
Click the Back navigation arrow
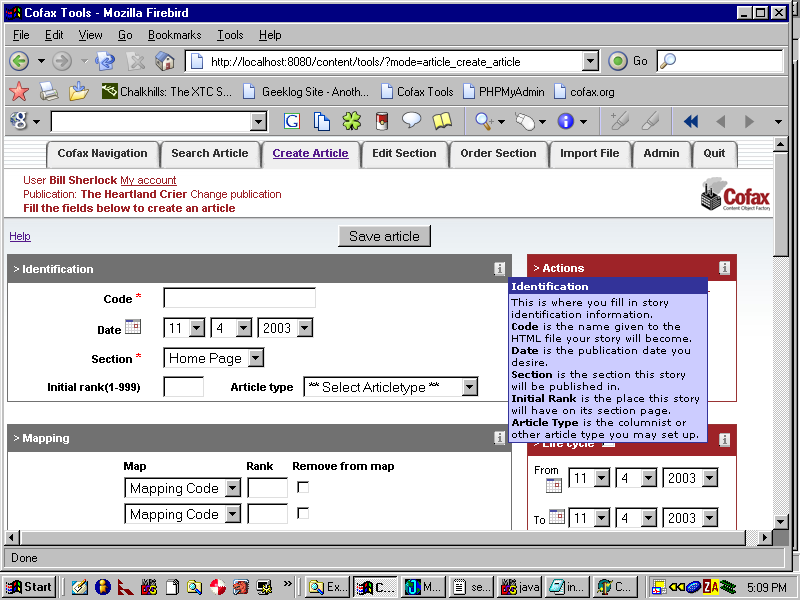pos(19,62)
